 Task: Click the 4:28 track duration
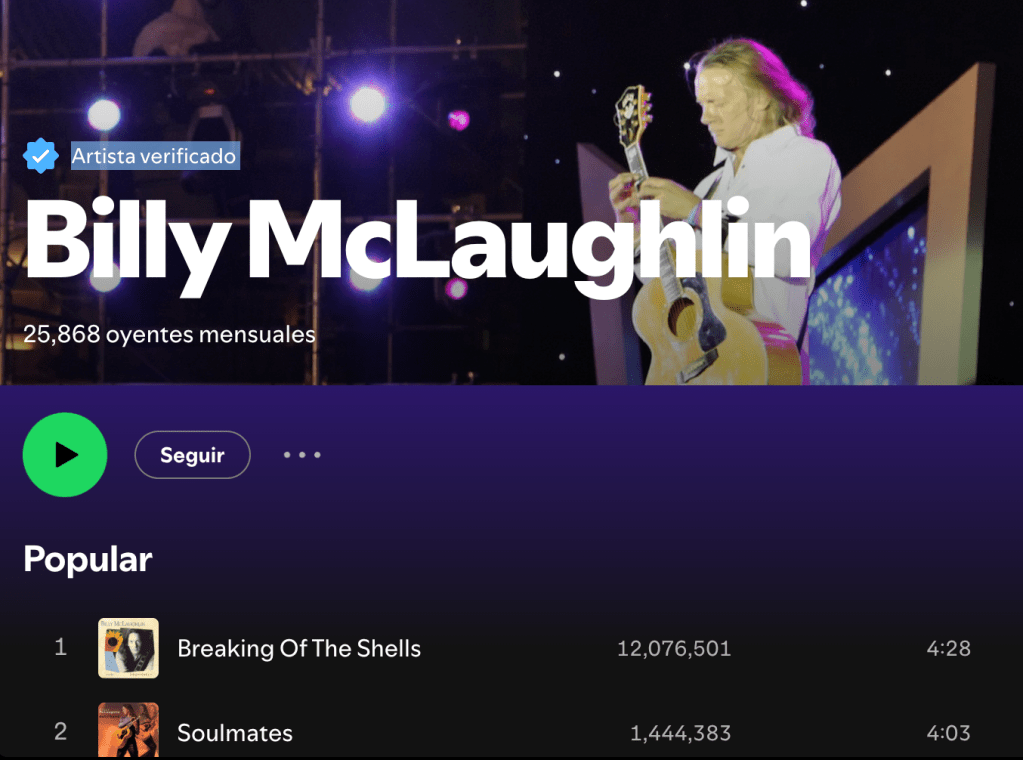click(x=948, y=648)
